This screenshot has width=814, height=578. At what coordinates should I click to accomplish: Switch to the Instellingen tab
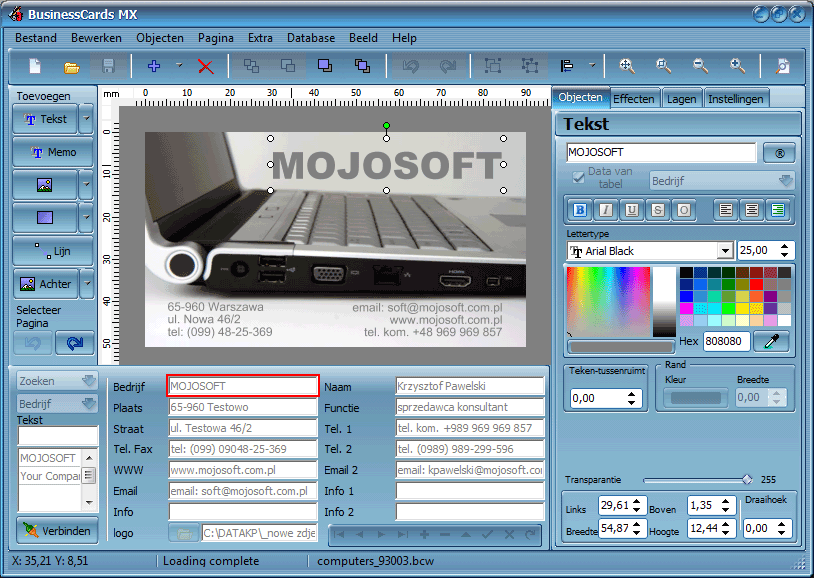click(736, 99)
